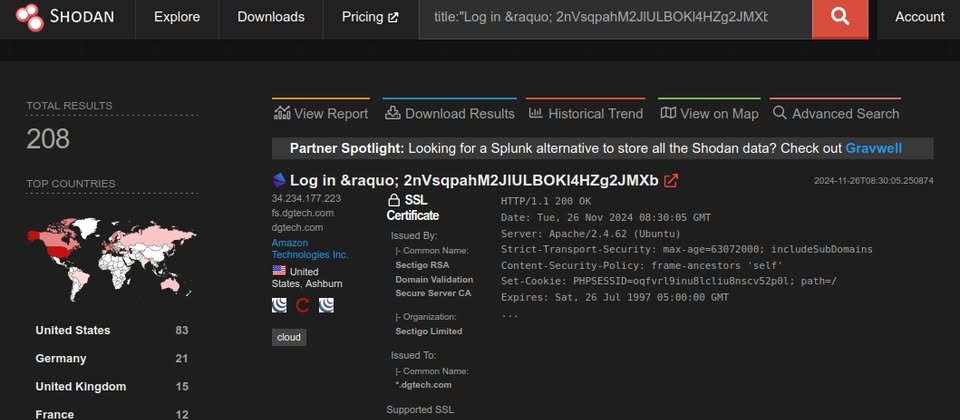
Task: Click the cloud tag
Action: [289, 337]
